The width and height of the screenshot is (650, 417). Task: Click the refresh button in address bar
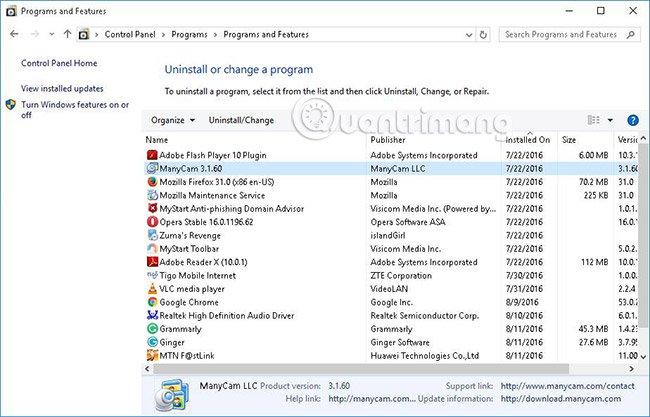(x=483, y=35)
